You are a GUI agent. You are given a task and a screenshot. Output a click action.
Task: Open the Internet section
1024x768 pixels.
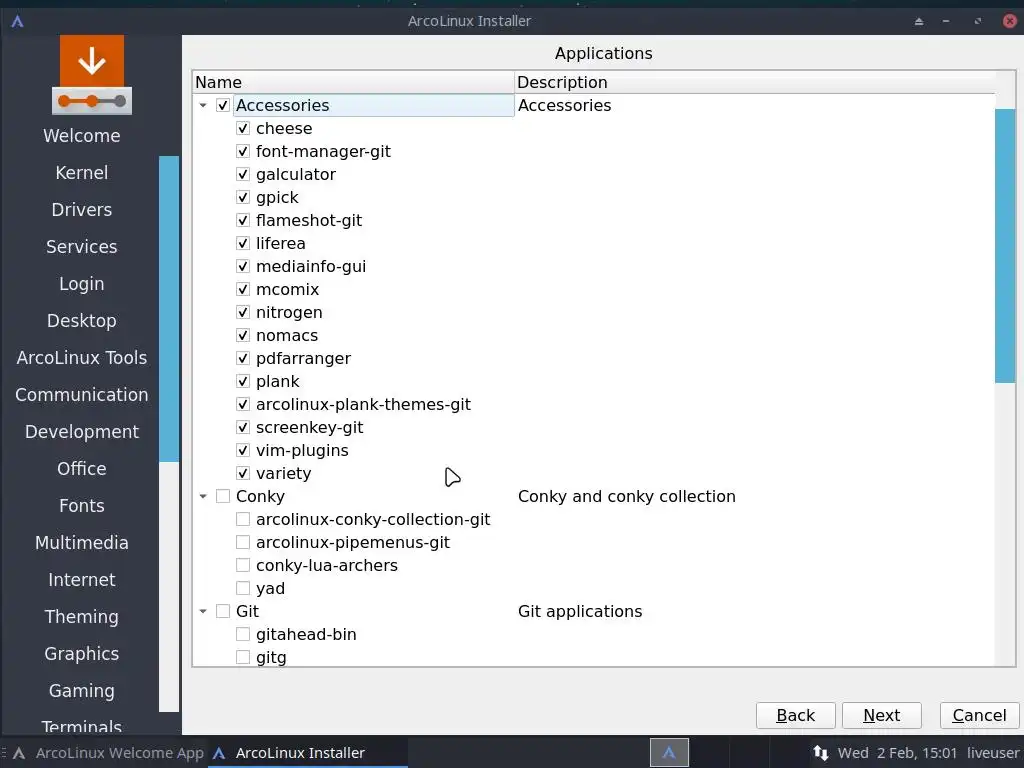pos(82,580)
